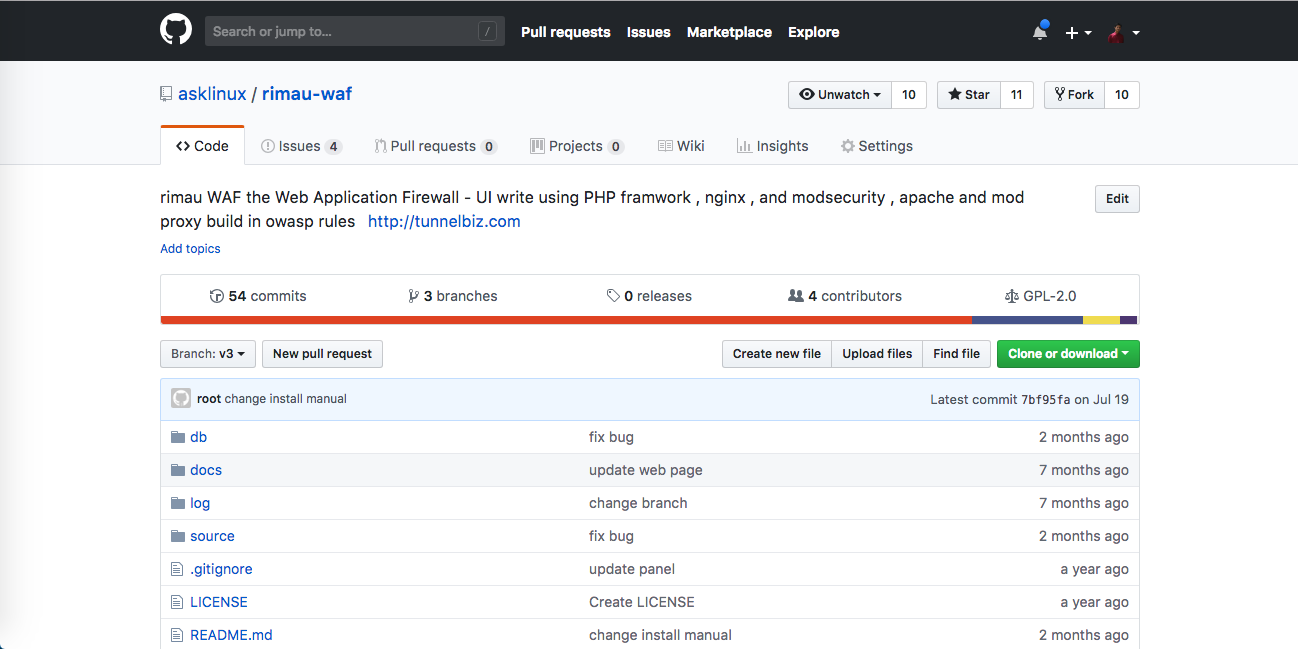Open the Branch: v3 selector
This screenshot has width=1298, height=649.
pos(208,354)
